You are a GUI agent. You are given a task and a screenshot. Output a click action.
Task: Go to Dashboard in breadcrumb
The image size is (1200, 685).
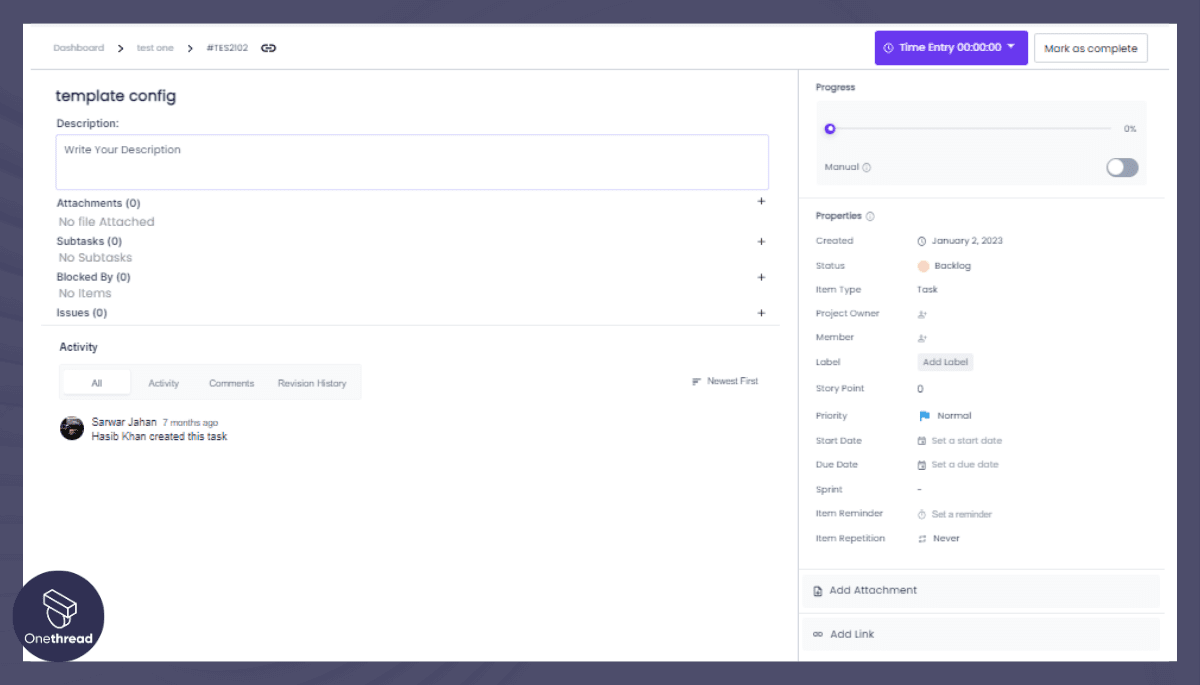78,48
